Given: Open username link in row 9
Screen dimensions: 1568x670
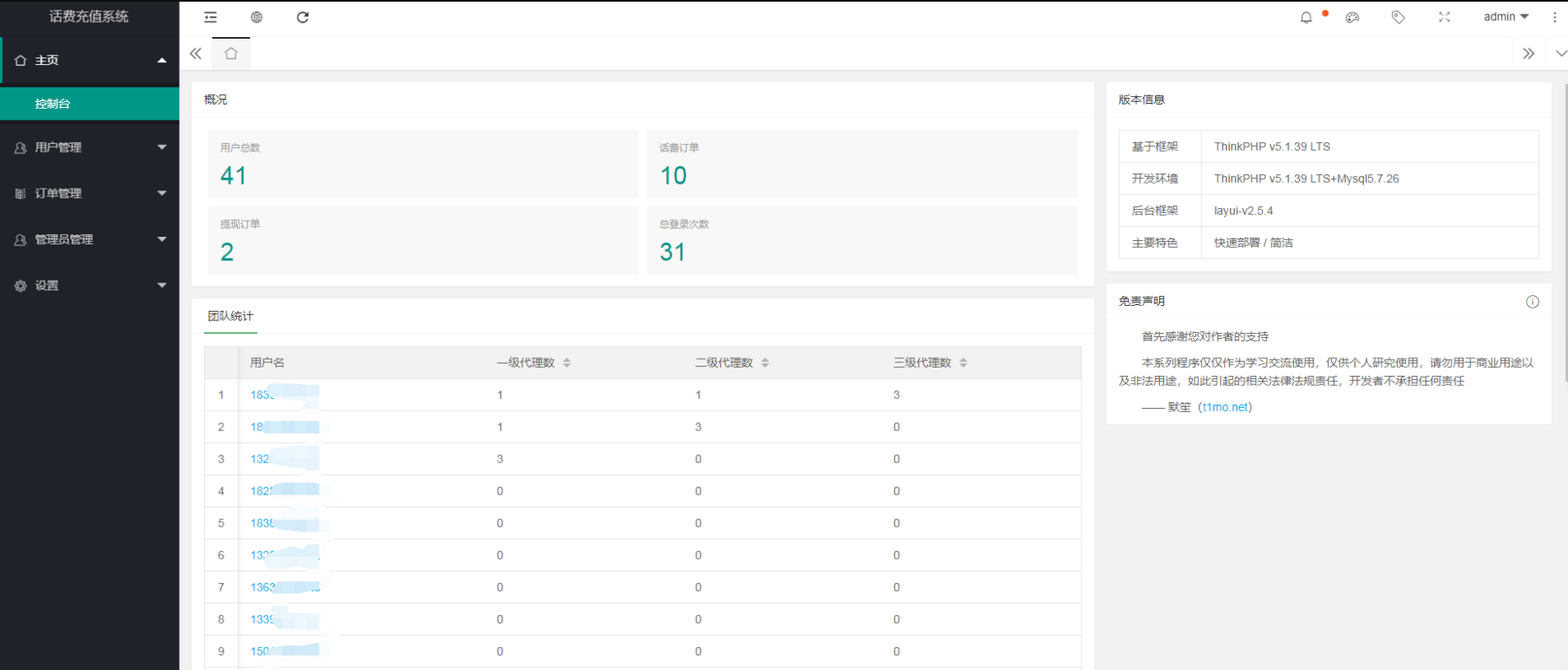Looking at the screenshot, I should click(284, 651).
